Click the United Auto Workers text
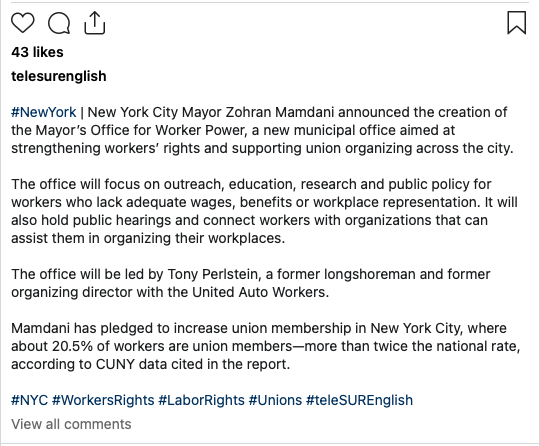The height and width of the screenshot is (446, 540). click(x=259, y=292)
